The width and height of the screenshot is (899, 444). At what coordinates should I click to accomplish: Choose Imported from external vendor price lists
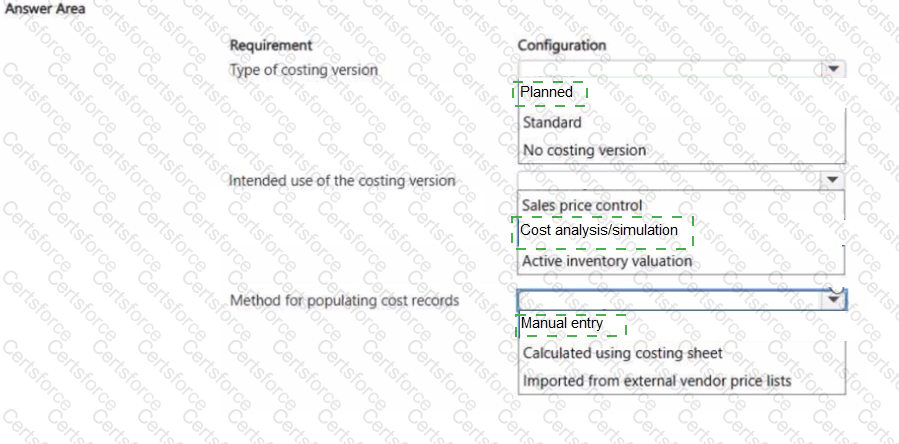point(656,381)
